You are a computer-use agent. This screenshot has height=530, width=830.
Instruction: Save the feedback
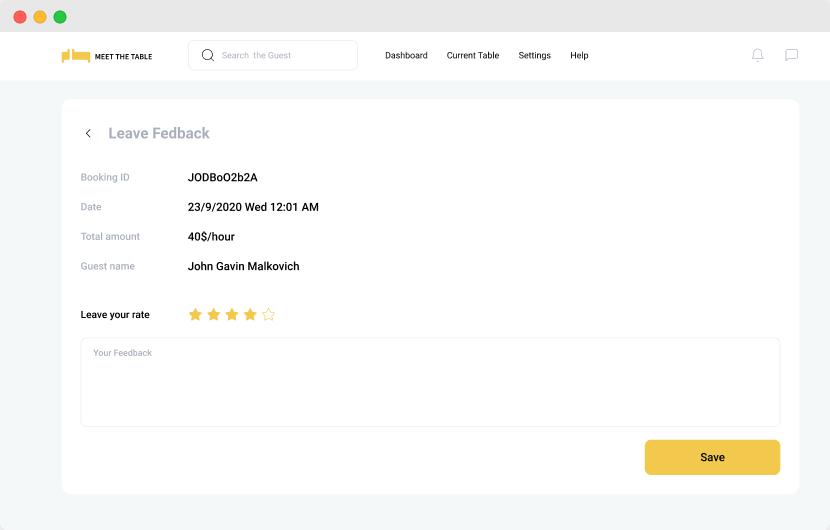point(712,457)
